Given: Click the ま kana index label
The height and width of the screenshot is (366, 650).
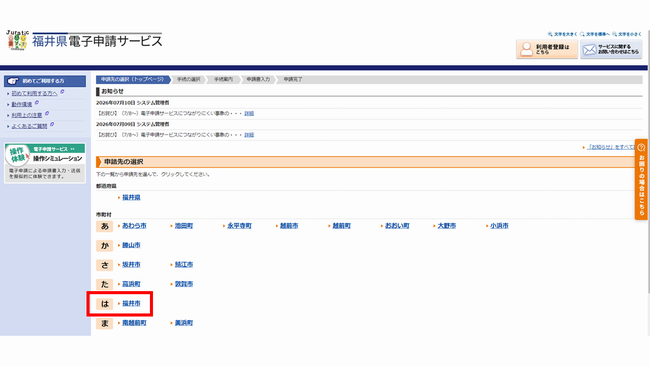Looking at the screenshot, I should (x=104, y=323).
